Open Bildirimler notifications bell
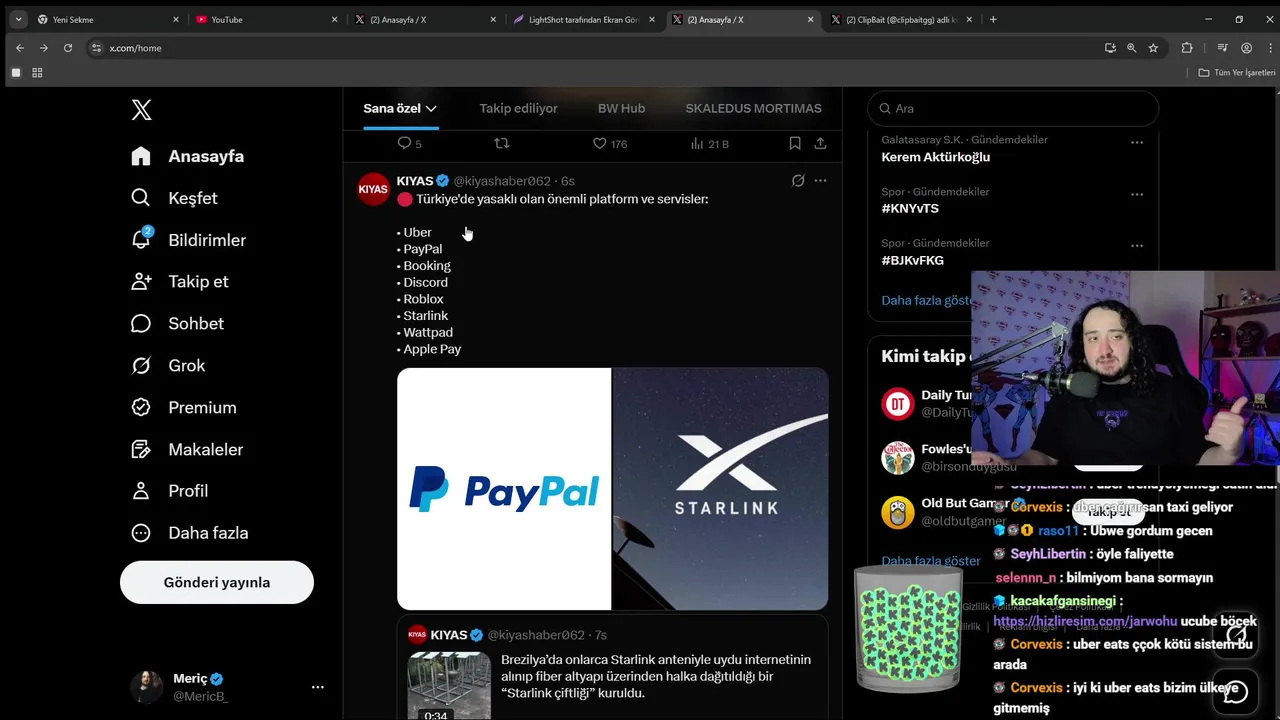The image size is (1280, 720). click(x=189, y=240)
